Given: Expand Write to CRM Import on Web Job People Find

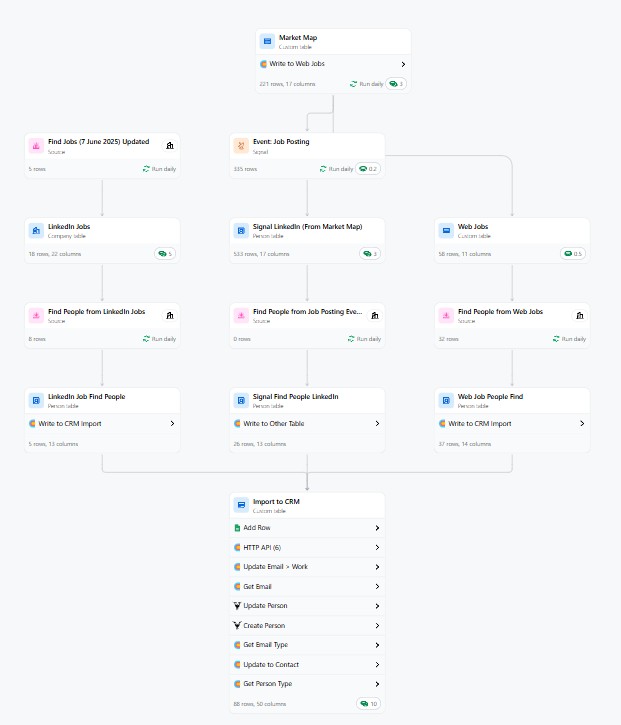Looking at the screenshot, I should pos(582,423).
